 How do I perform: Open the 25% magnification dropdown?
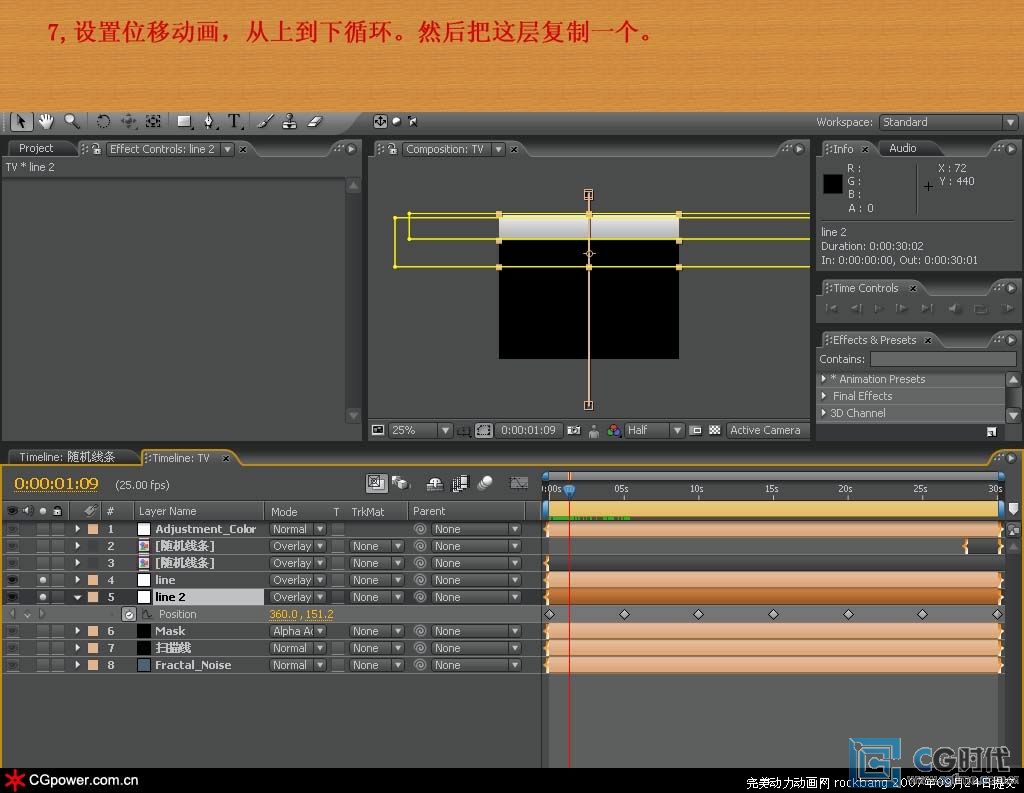coord(420,430)
